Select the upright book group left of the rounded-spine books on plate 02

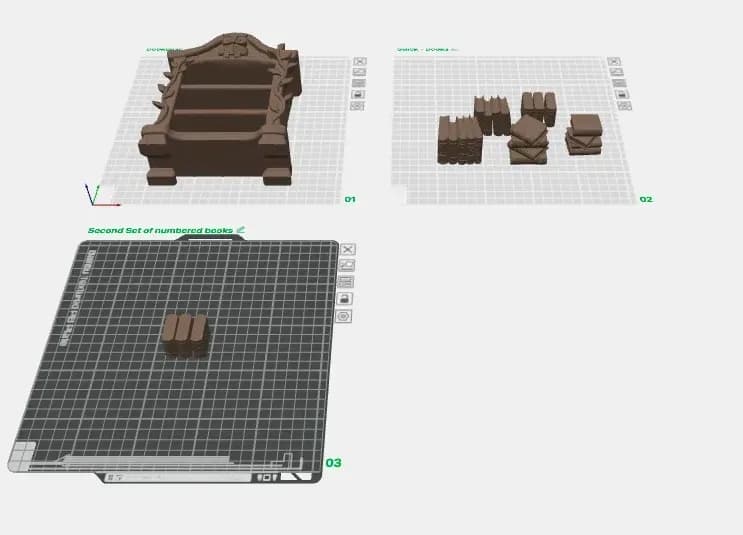pos(492,116)
